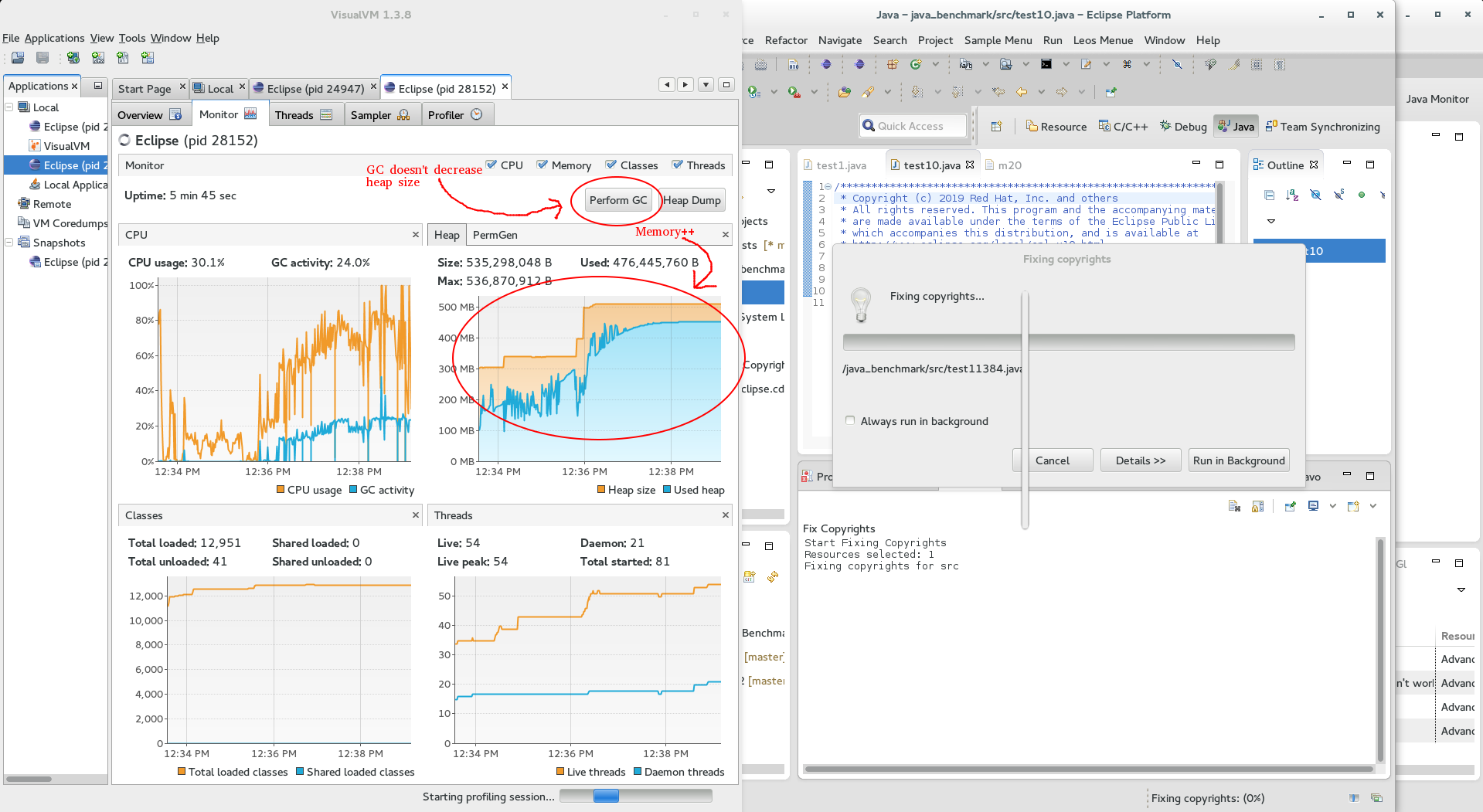Open Outline view menu dropdown arrow
Screen dimensions: 1483x812
[1270, 222]
